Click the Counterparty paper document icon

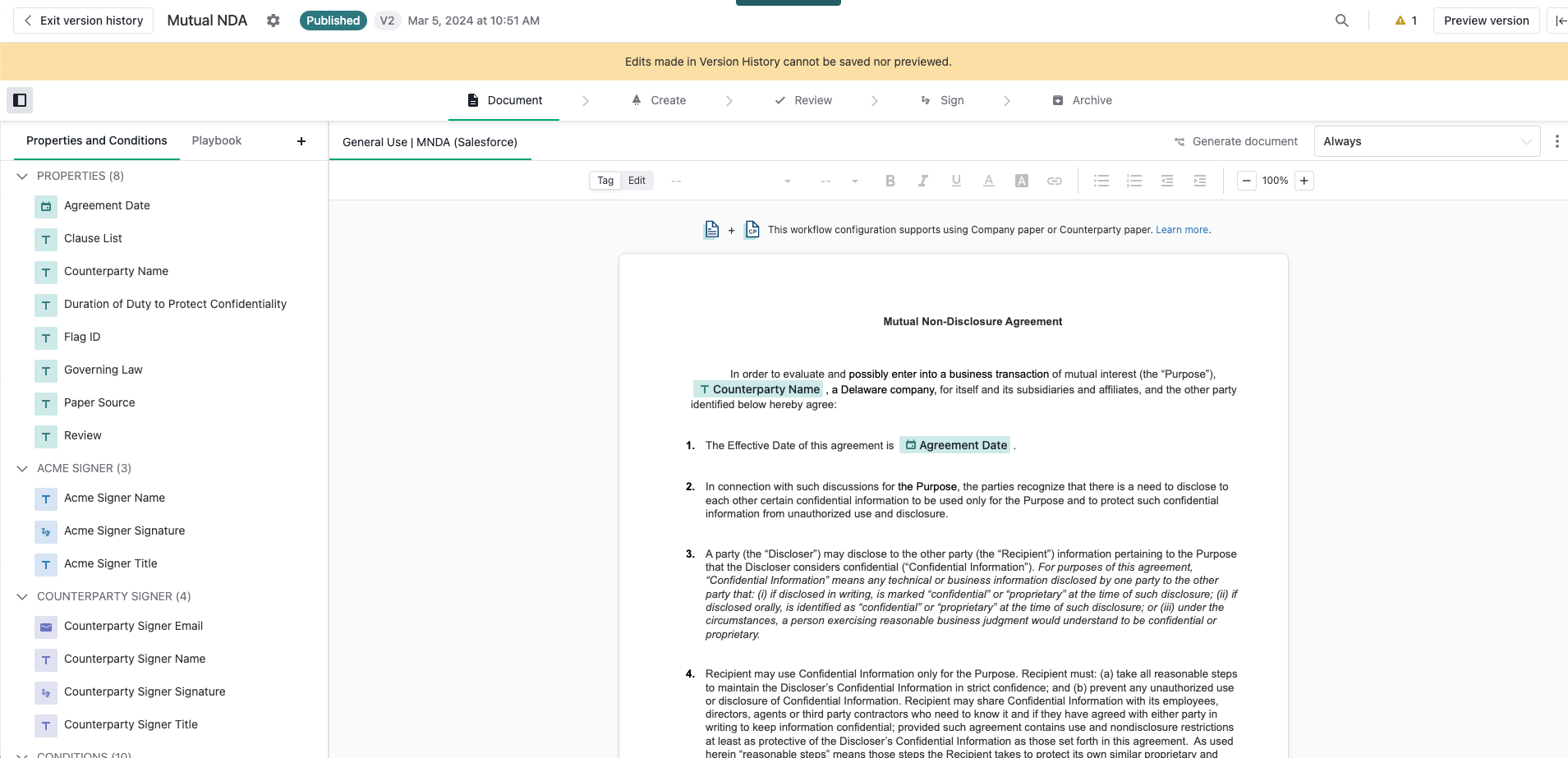tap(752, 230)
